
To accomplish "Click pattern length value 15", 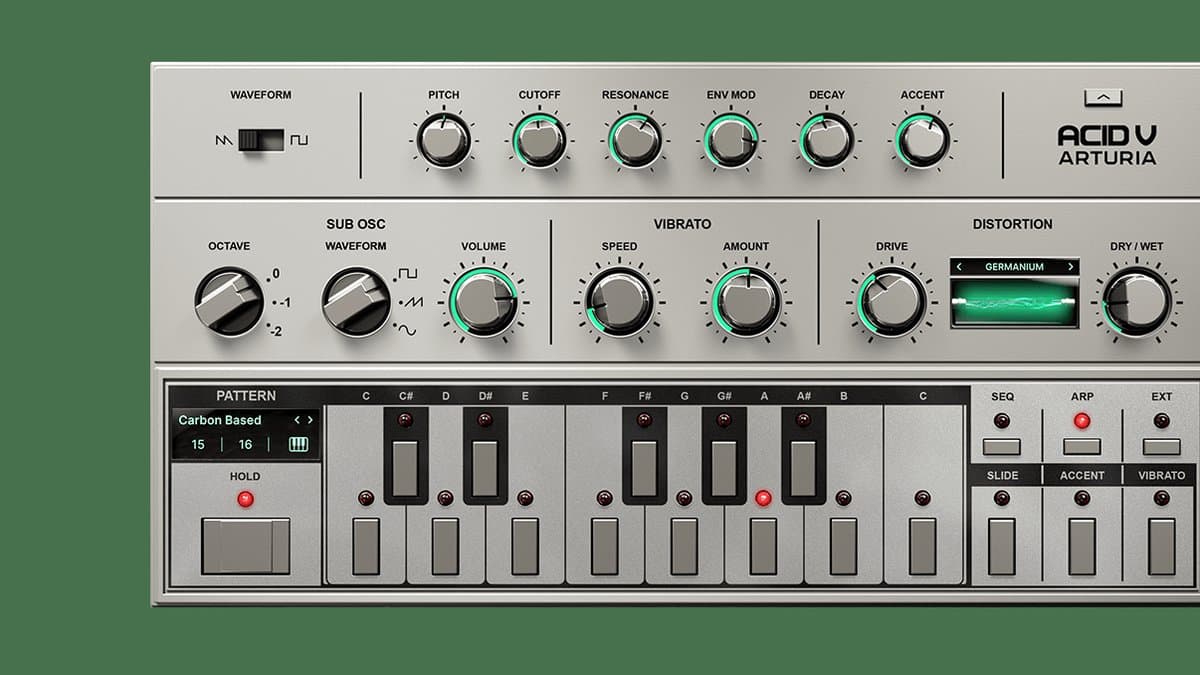I will (x=198, y=445).
